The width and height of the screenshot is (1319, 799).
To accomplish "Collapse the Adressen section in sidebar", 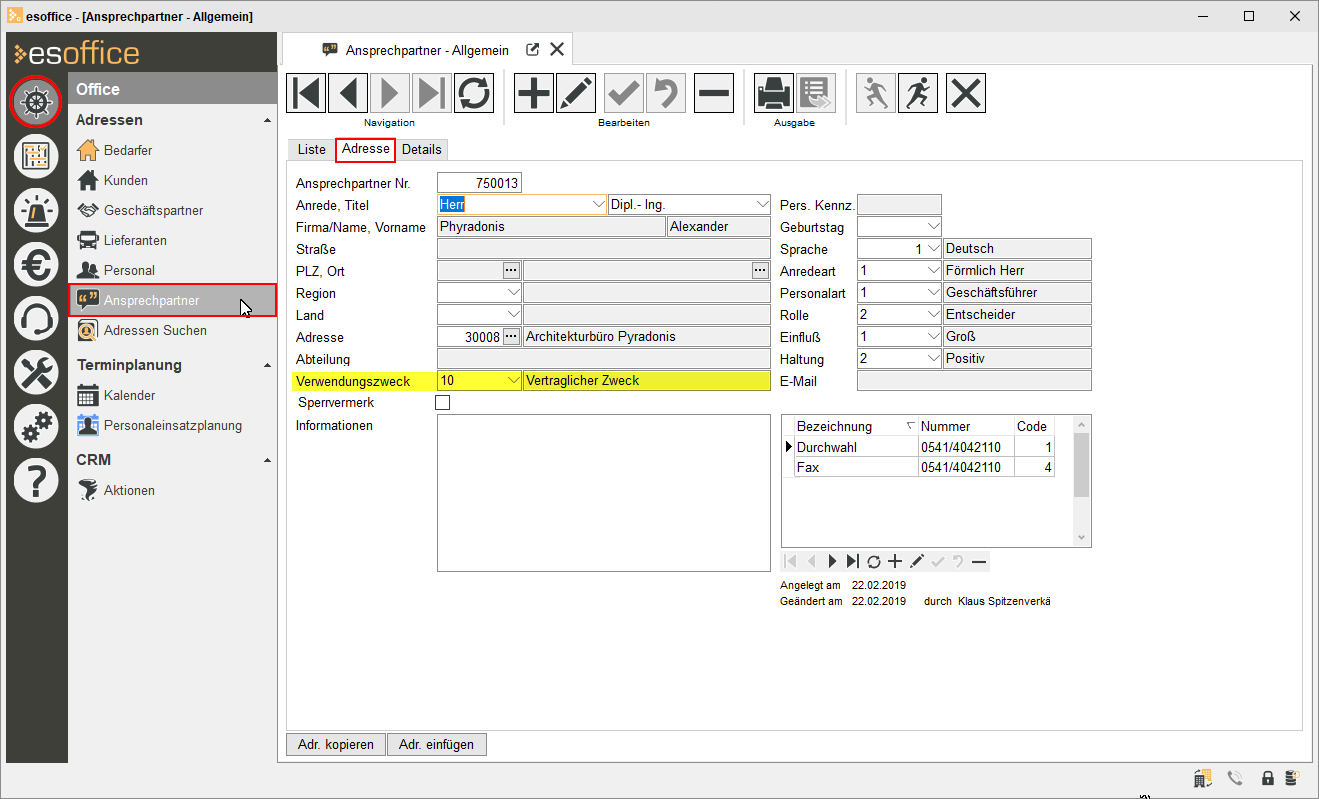I will point(267,120).
